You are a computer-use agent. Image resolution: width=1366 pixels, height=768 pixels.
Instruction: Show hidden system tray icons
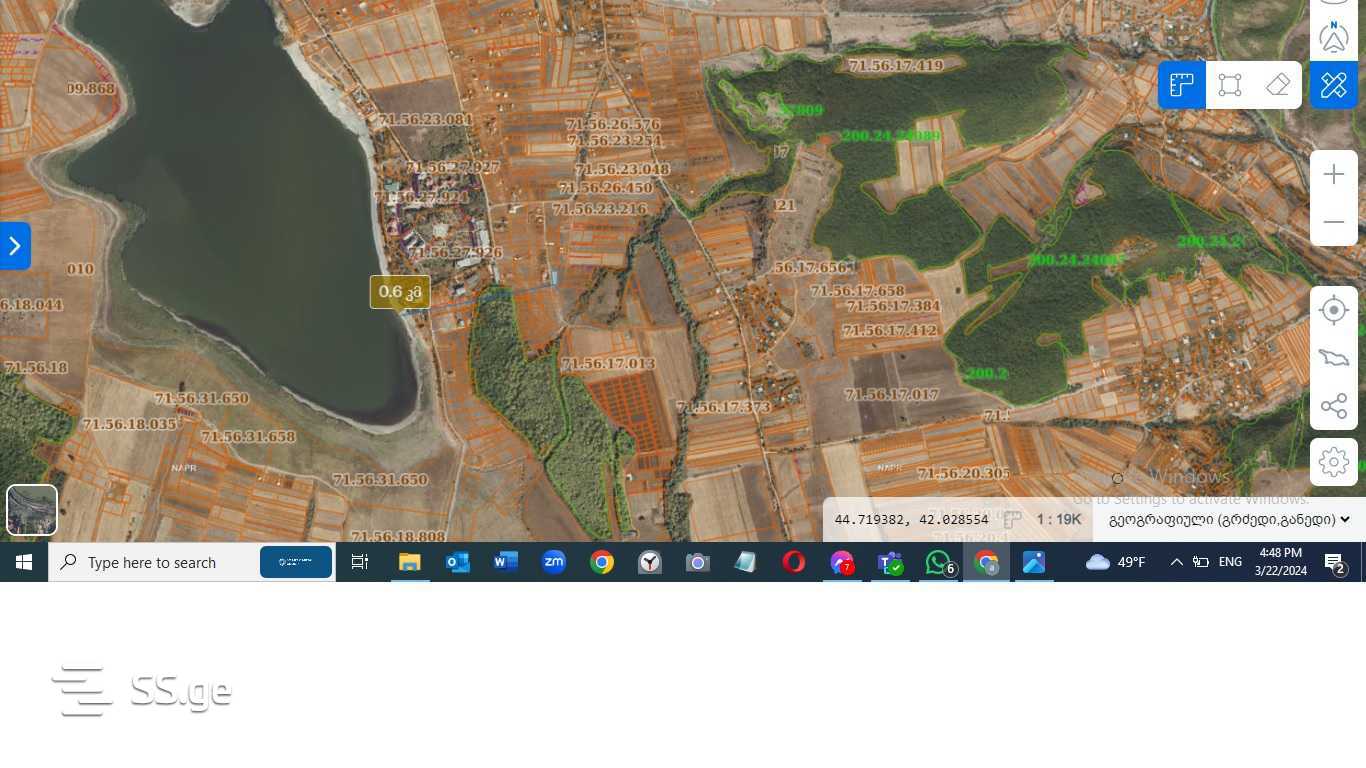click(x=1176, y=563)
